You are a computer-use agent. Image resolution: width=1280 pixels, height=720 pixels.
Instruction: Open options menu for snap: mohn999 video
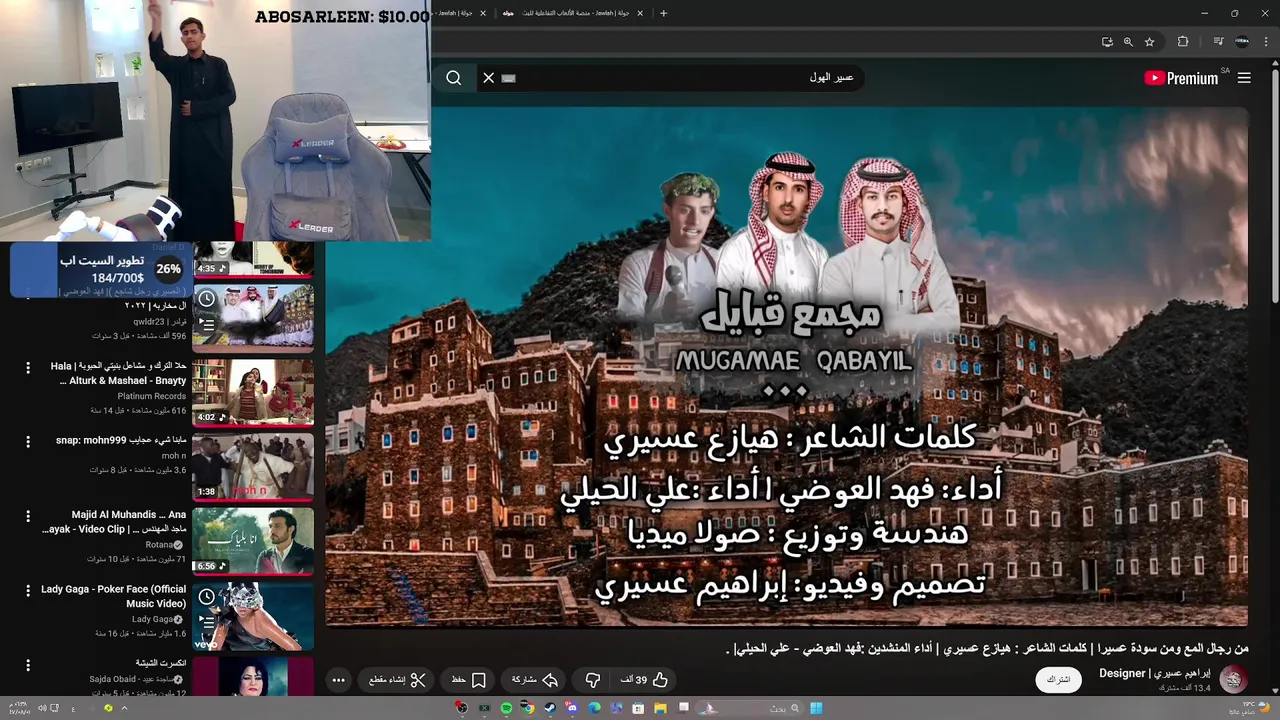click(28, 441)
